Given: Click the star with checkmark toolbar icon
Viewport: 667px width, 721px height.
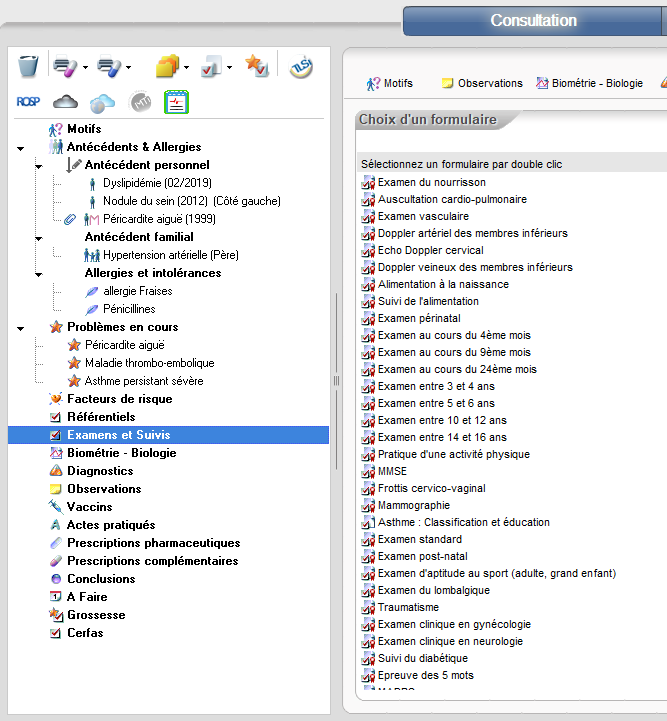Looking at the screenshot, I should 256,67.
